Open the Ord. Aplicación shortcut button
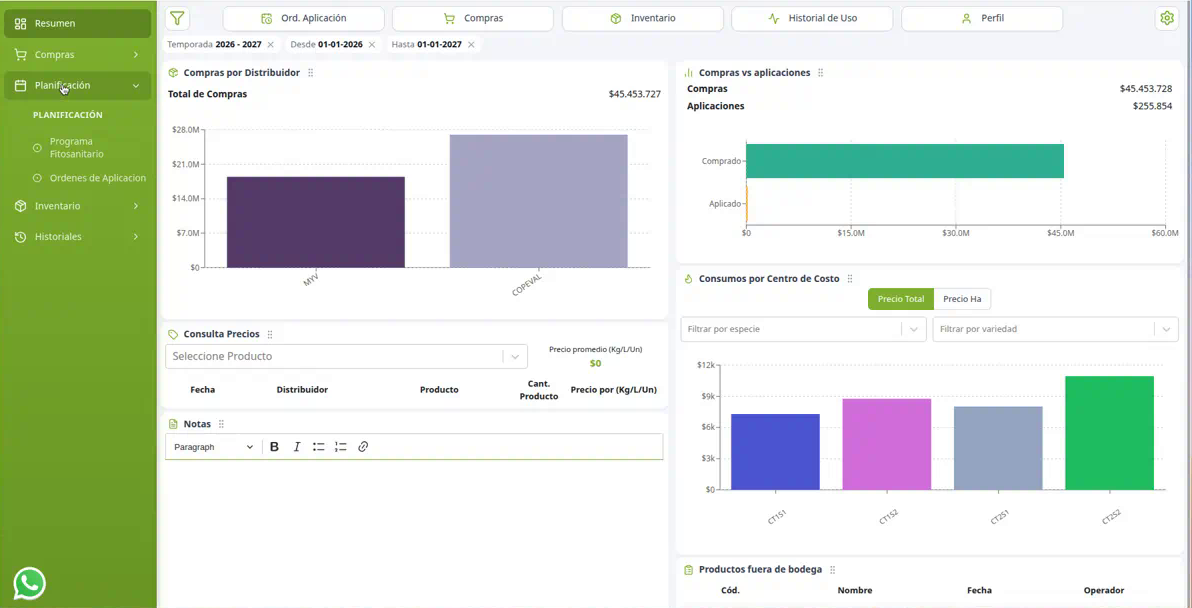The width and height of the screenshot is (1192, 608). (x=303, y=18)
